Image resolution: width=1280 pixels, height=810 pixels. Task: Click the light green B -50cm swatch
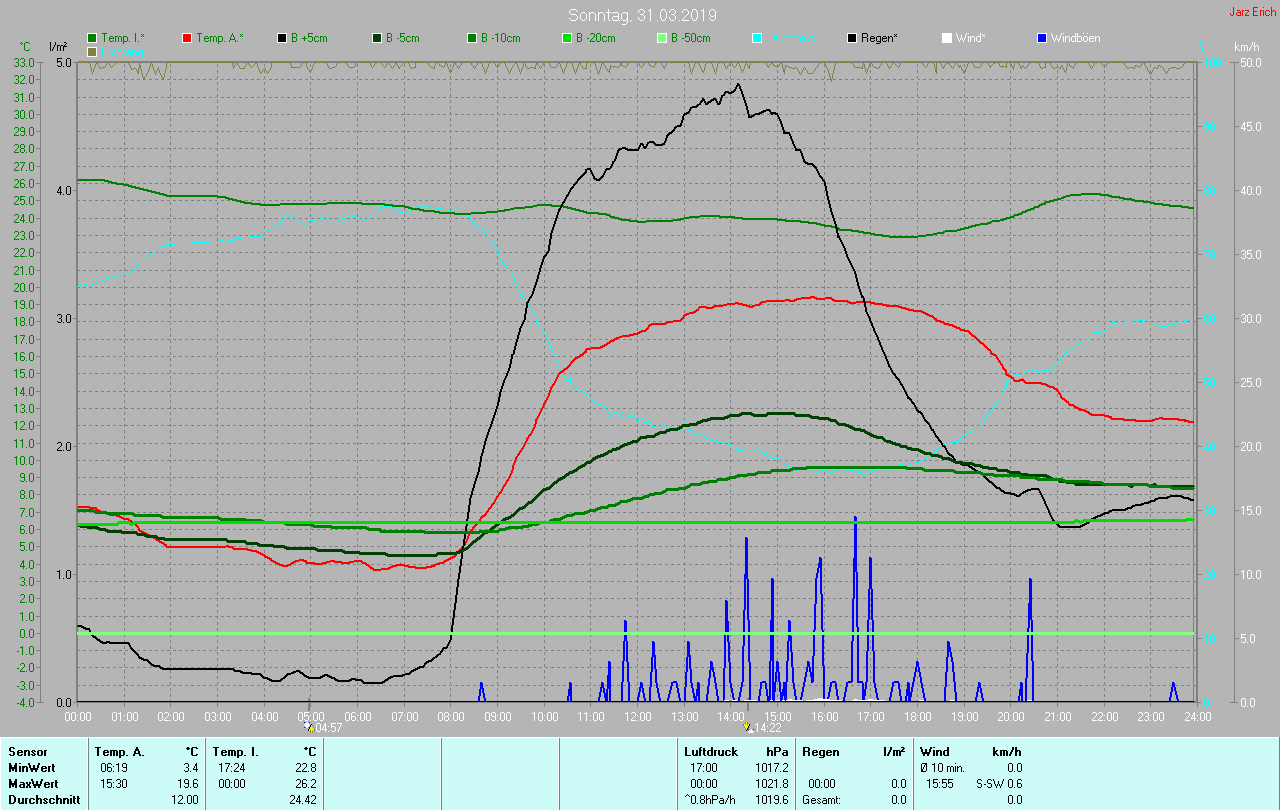(662, 38)
